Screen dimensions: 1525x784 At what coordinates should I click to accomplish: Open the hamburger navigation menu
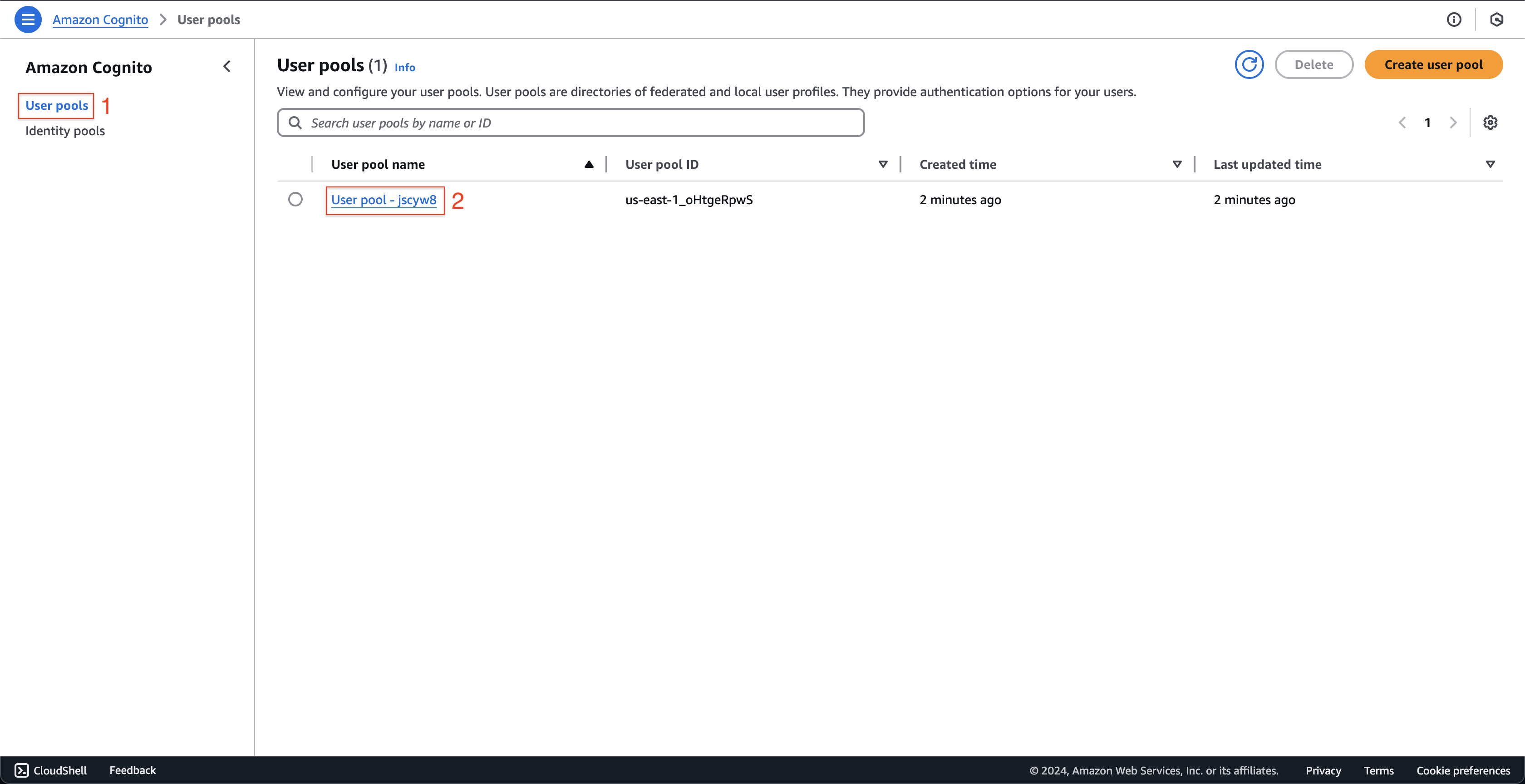[x=28, y=20]
